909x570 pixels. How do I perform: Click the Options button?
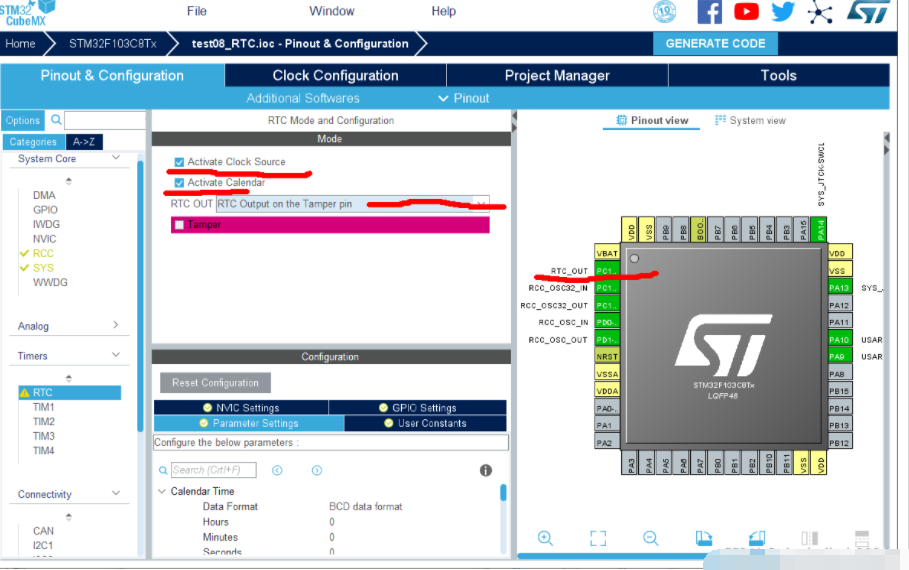pos(23,121)
